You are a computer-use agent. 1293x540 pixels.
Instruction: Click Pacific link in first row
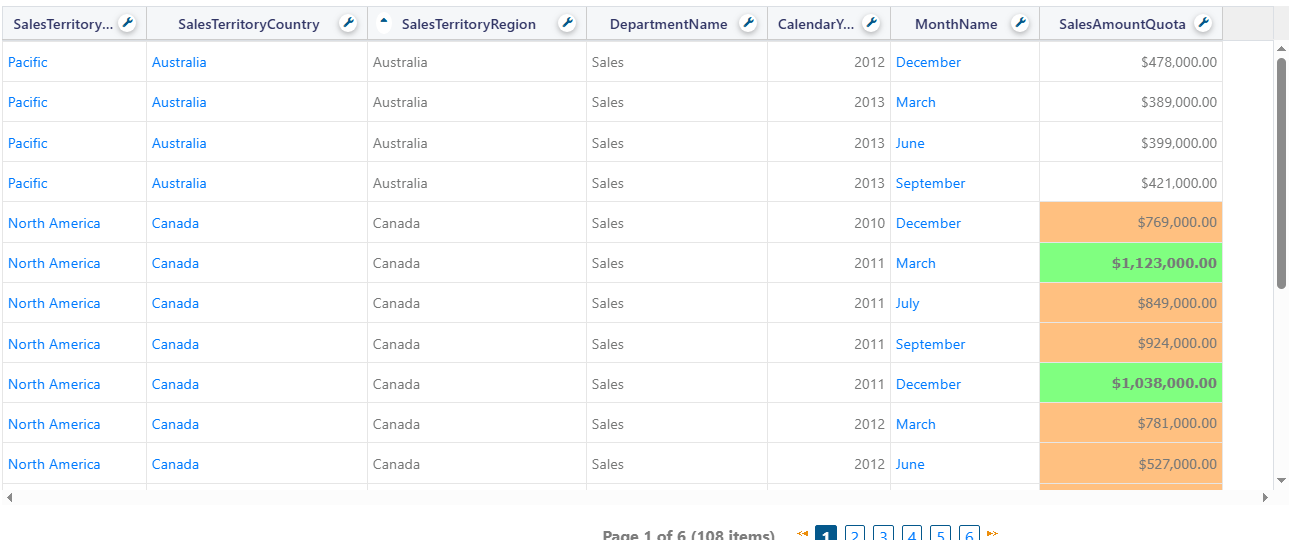tap(28, 62)
